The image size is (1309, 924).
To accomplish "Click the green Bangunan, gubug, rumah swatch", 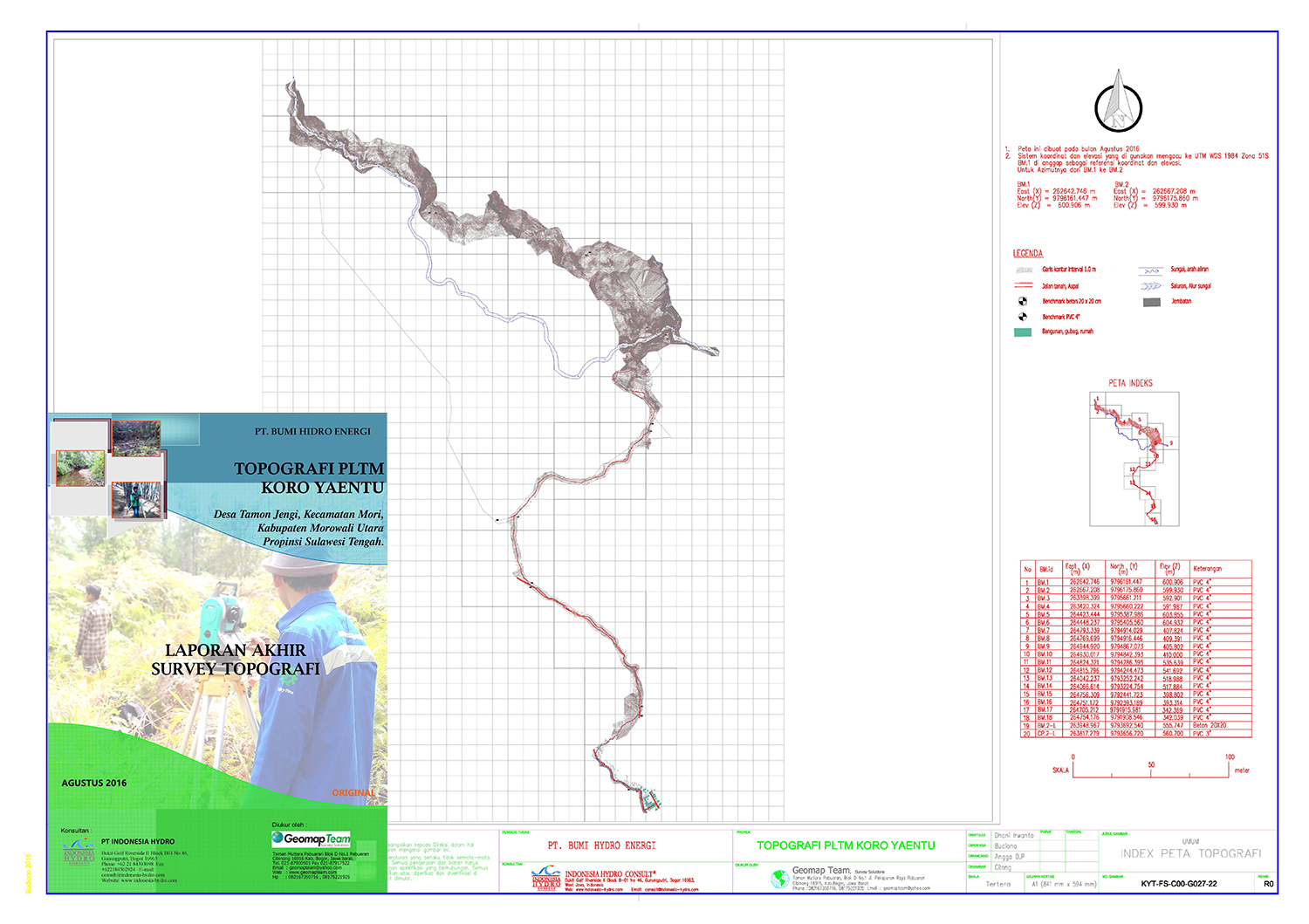I will coord(1023,332).
